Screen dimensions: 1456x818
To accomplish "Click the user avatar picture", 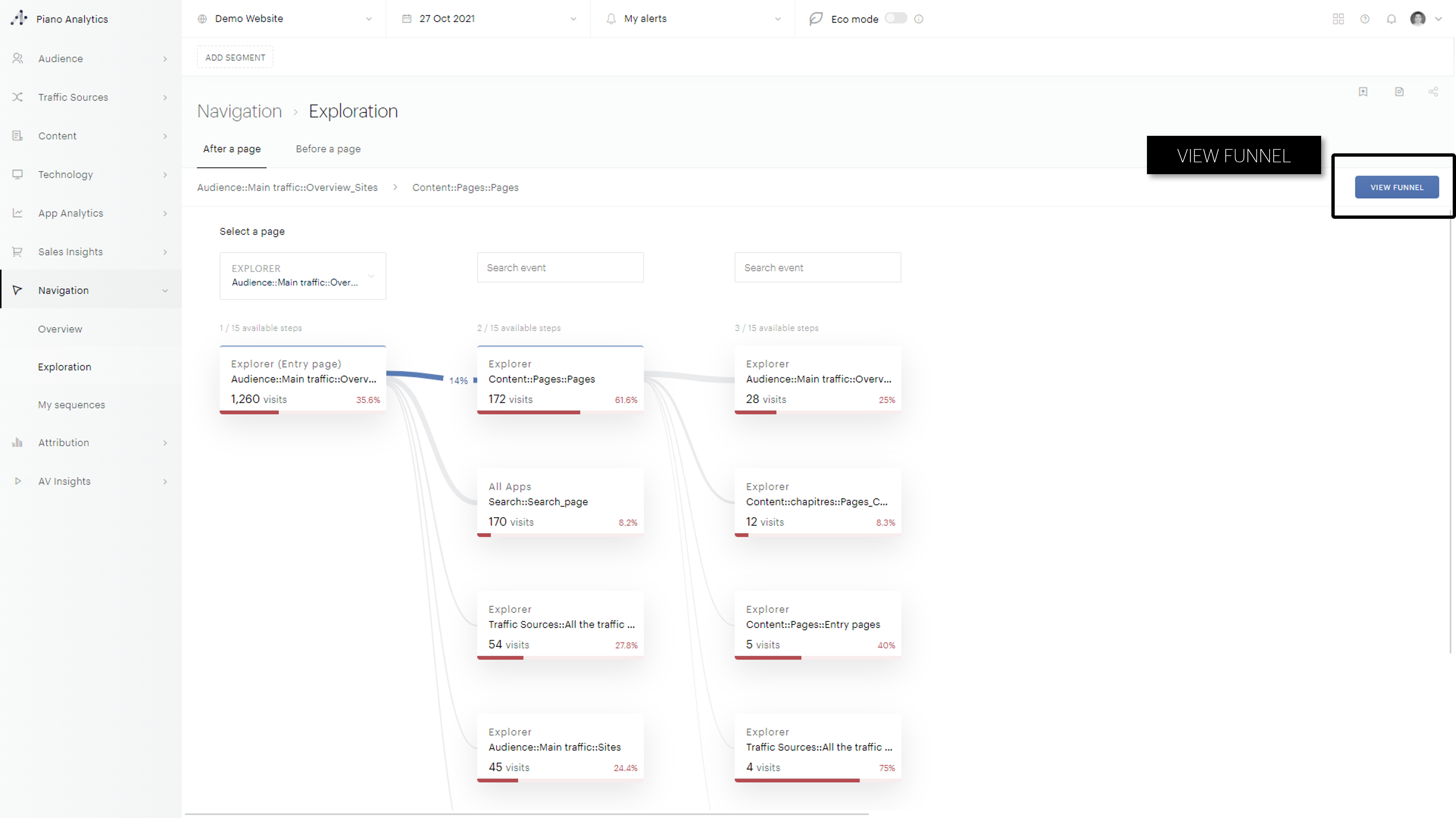I will coord(1418,19).
